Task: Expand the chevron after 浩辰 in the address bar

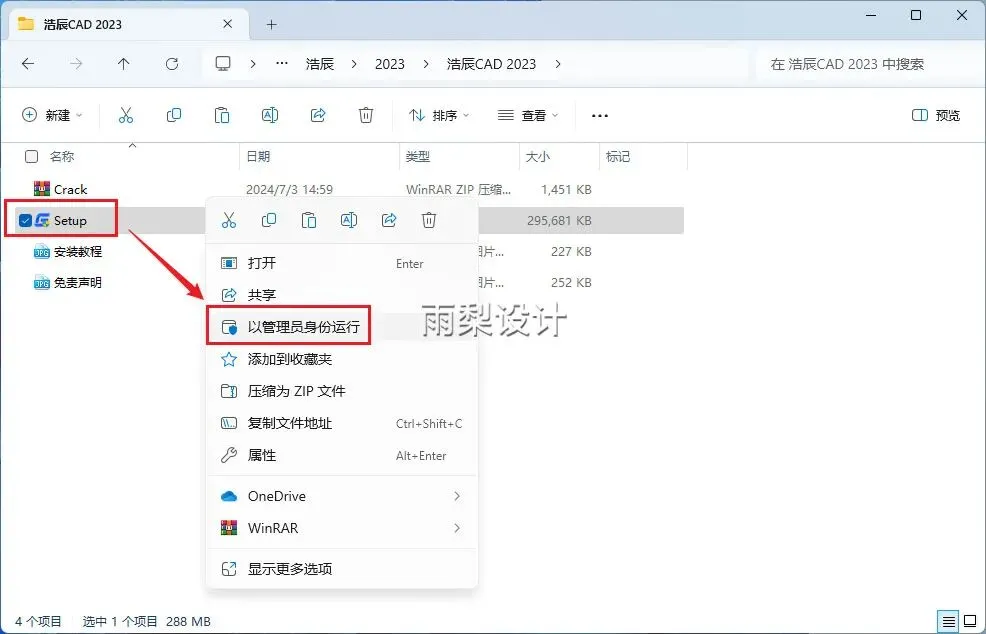Action: point(355,64)
